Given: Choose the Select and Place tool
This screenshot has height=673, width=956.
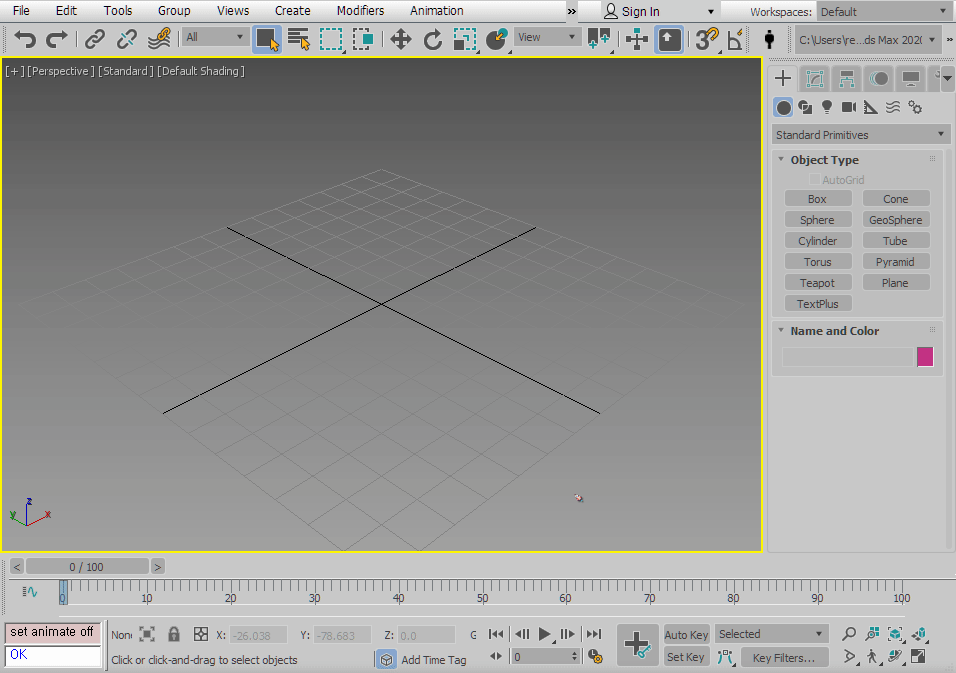Looking at the screenshot, I should [497, 40].
